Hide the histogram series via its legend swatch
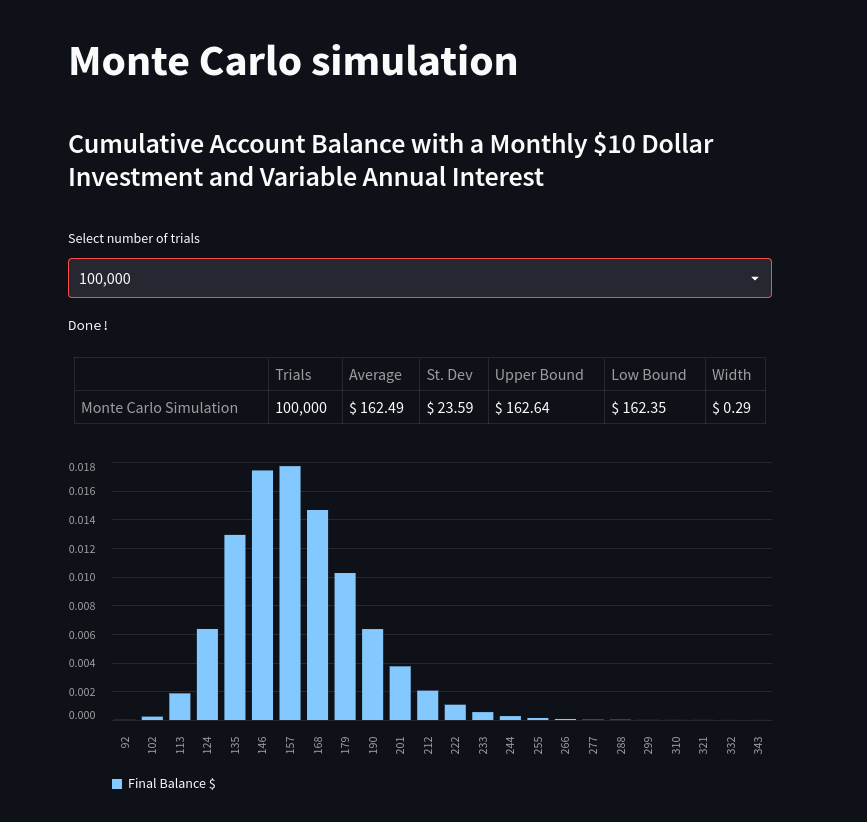Screen dimensions: 867x822 coord(117,783)
